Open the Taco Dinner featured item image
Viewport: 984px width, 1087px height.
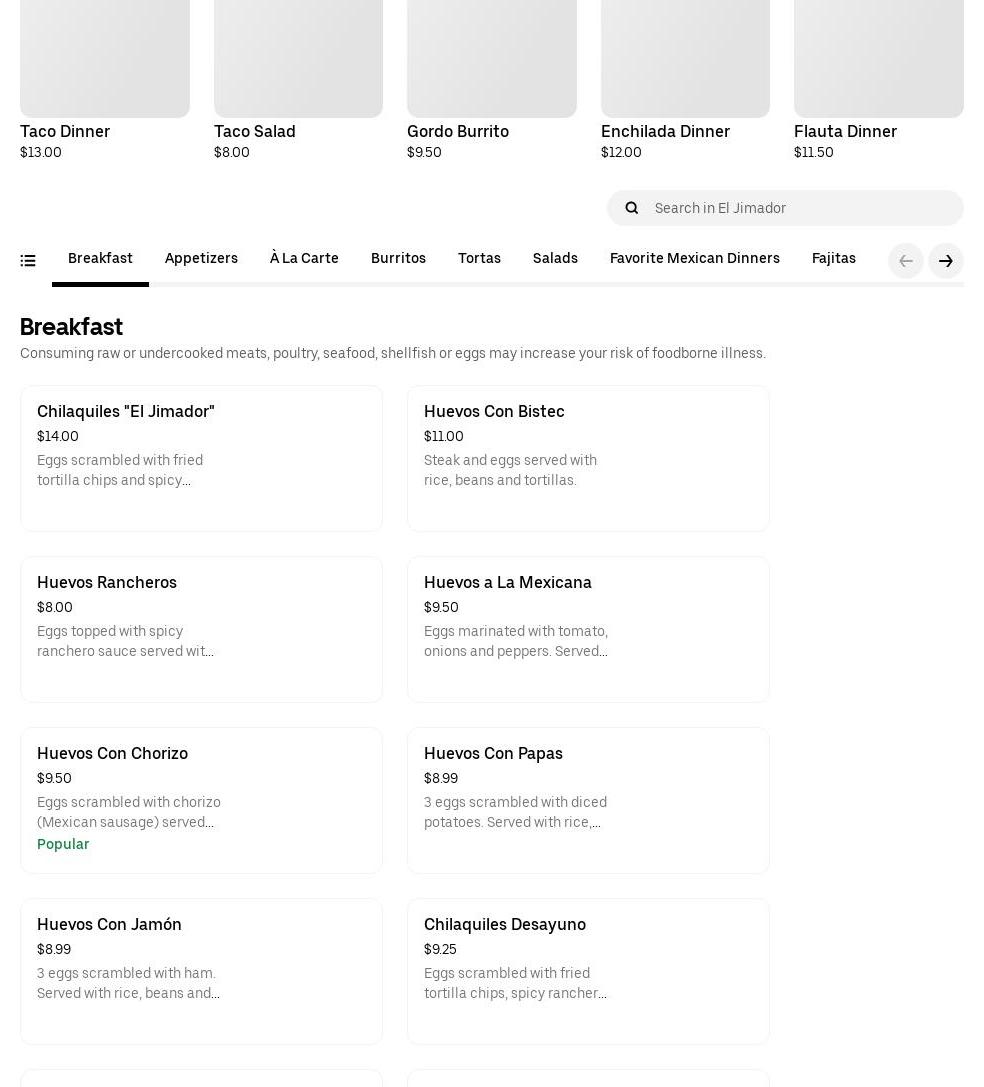pyautogui.click(x=105, y=55)
